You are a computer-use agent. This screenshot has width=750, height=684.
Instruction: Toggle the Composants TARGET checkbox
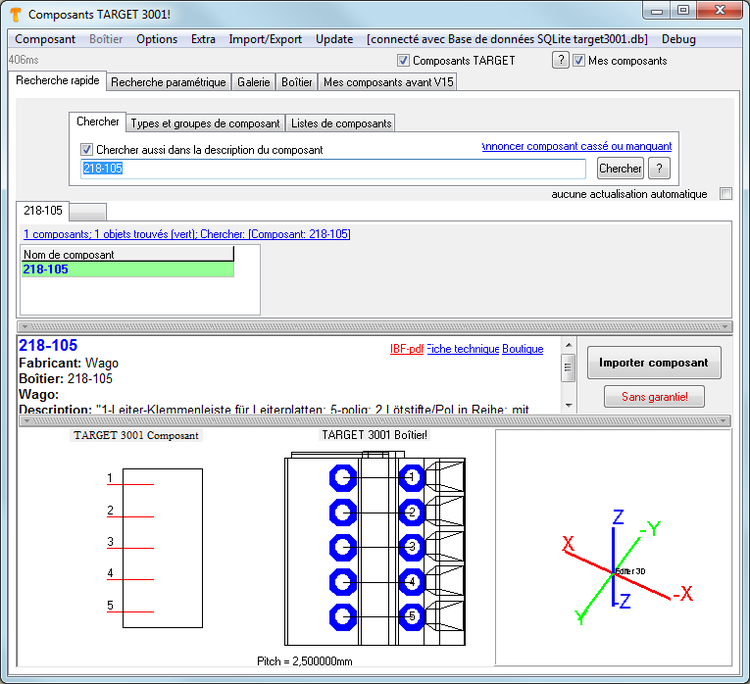pyautogui.click(x=403, y=60)
